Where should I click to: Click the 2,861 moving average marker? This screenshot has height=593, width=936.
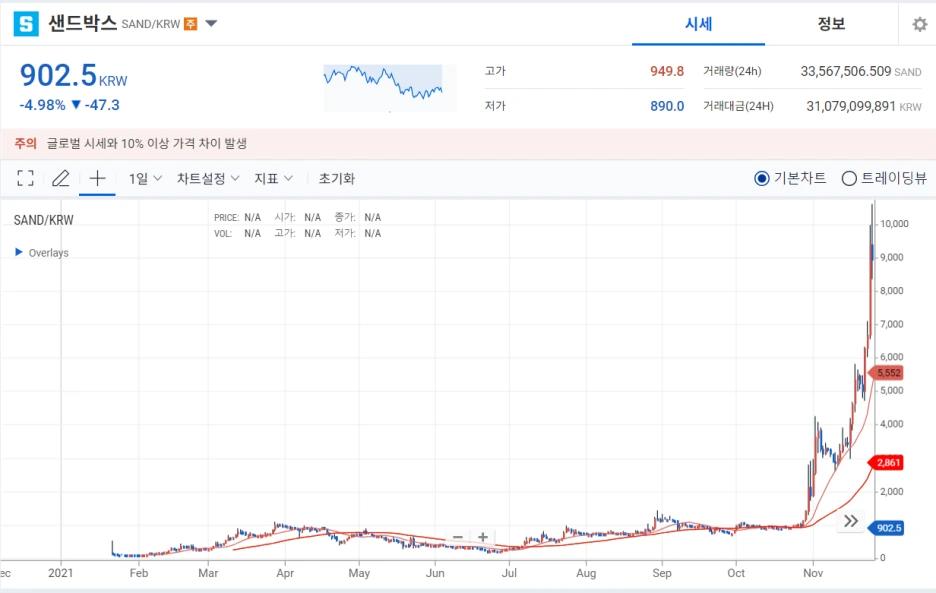point(886,462)
